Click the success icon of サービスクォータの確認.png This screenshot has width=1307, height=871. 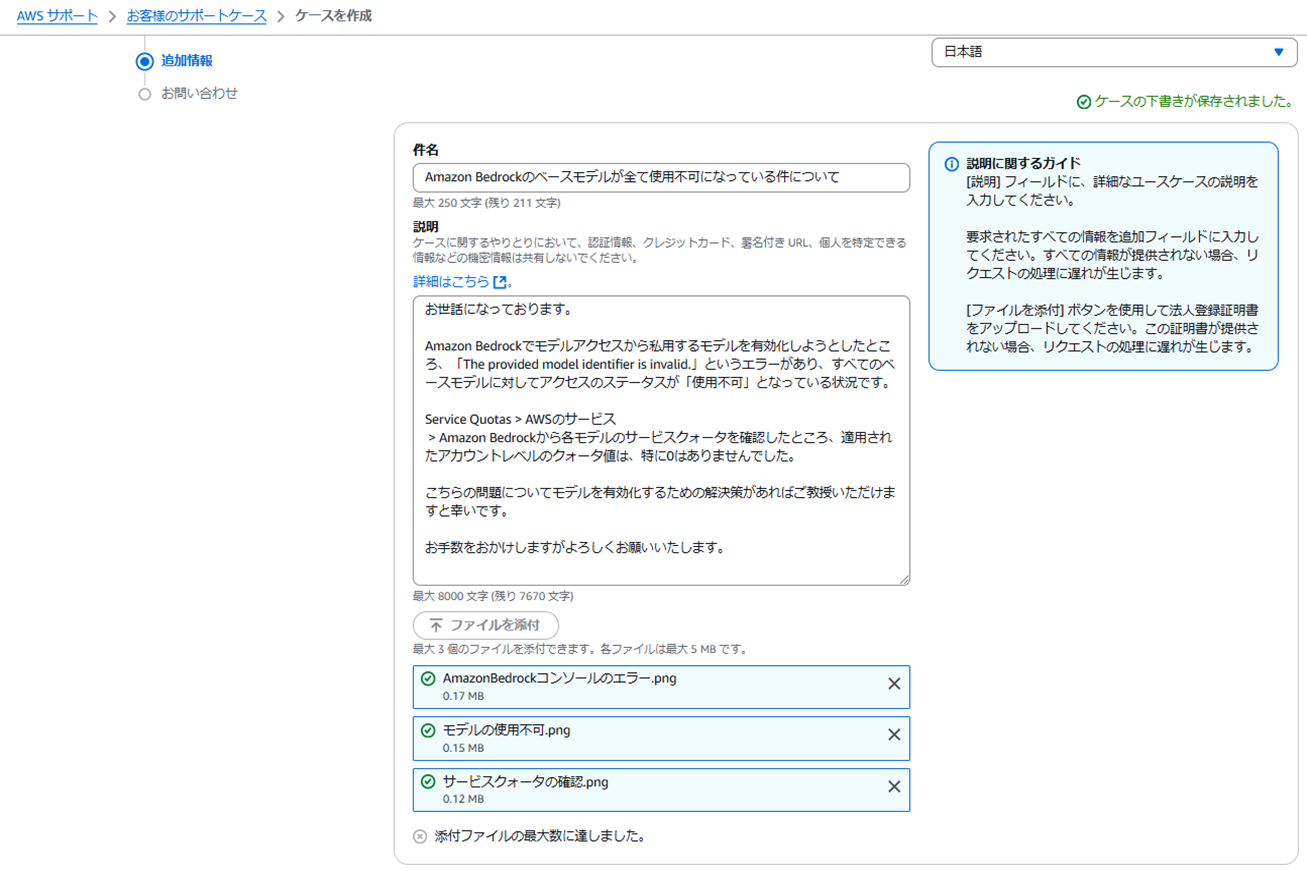428,782
